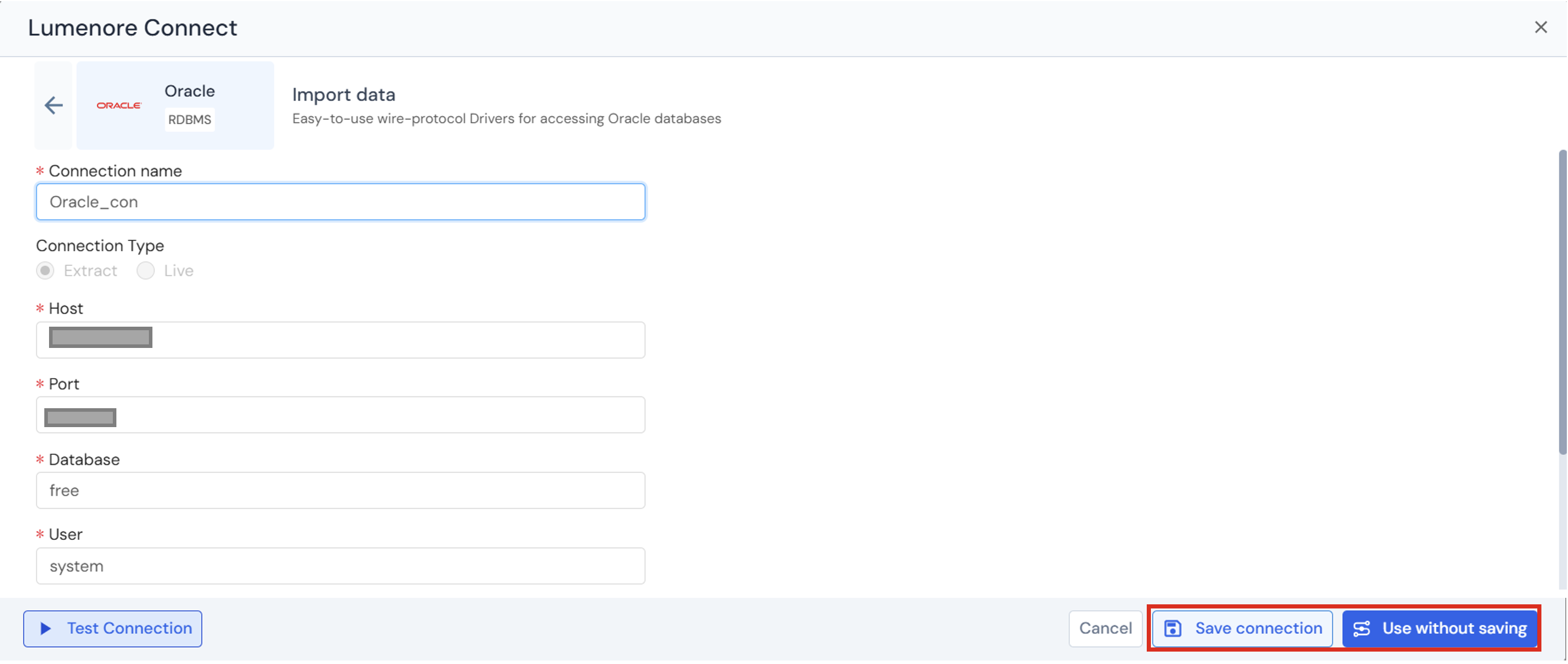Click the floppy disk save icon
This screenshot has height=664, width=1568.
(x=1172, y=629)
